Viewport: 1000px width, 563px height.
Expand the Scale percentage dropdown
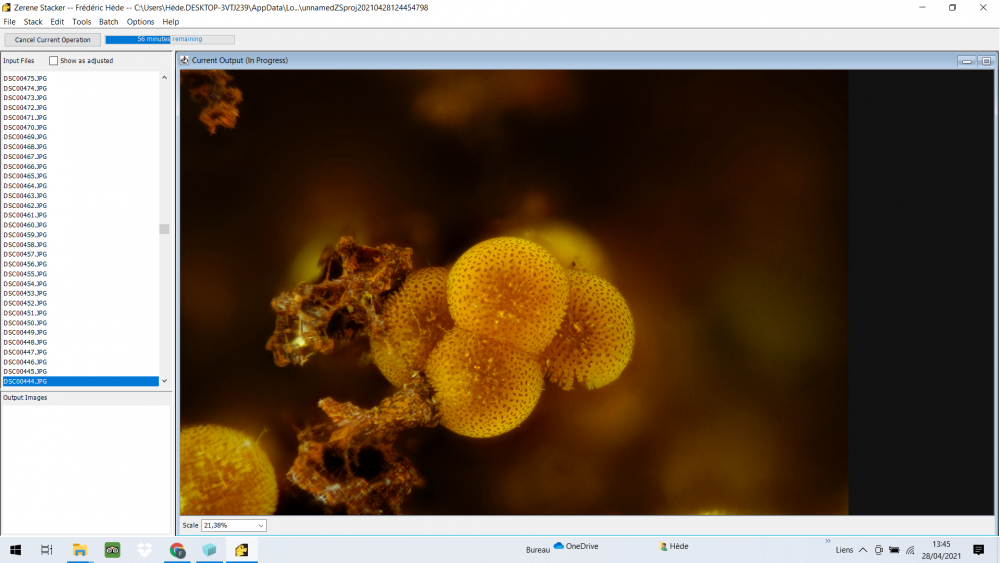click(261, 525)
